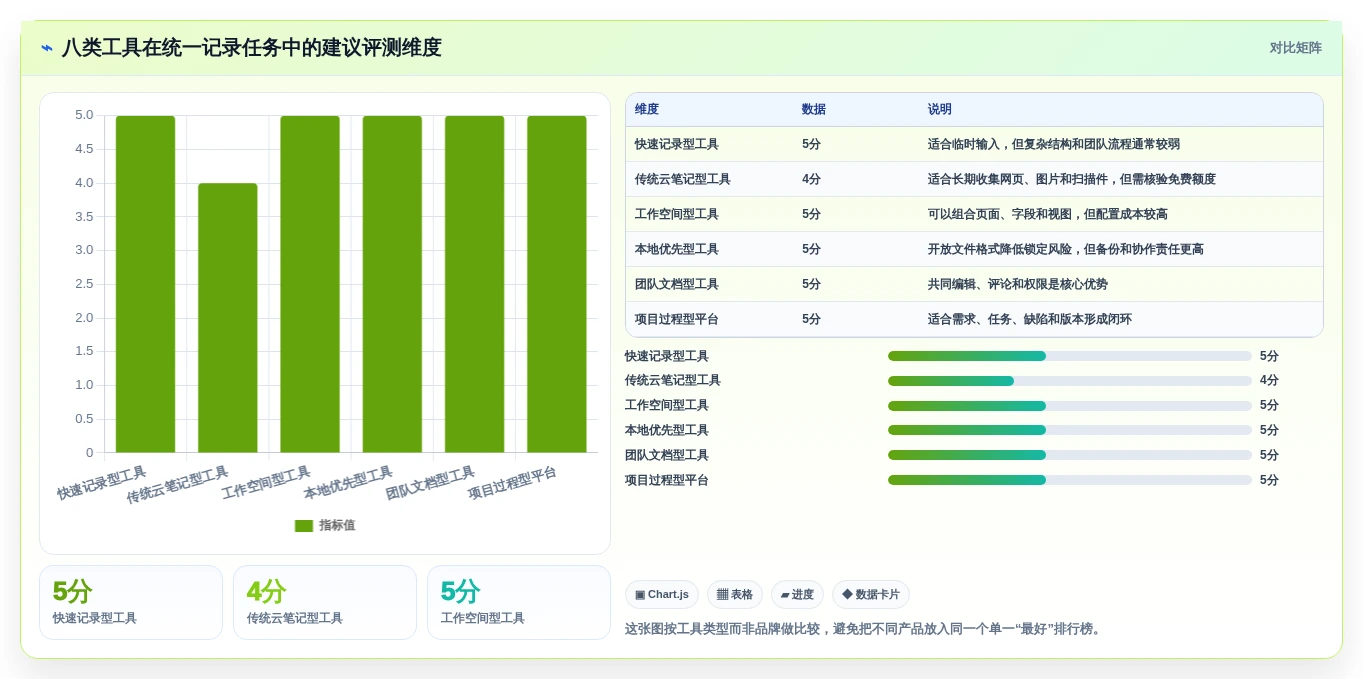The width and height of the screenshot is (1363, 679).
Task: Click the 维度 column header
Action: click(646, 110)
